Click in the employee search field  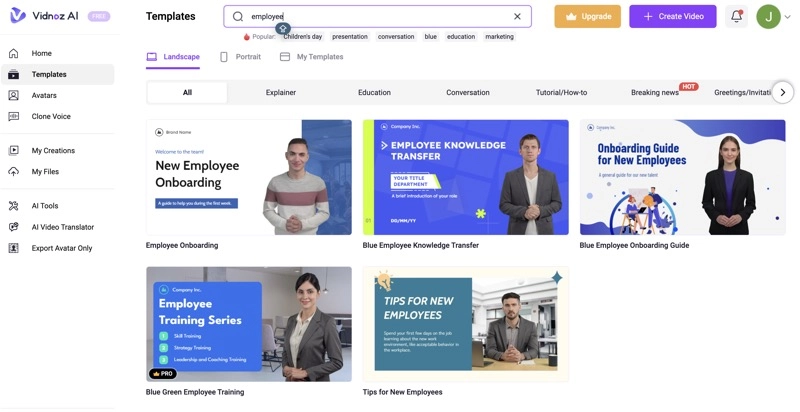point(380,16)
